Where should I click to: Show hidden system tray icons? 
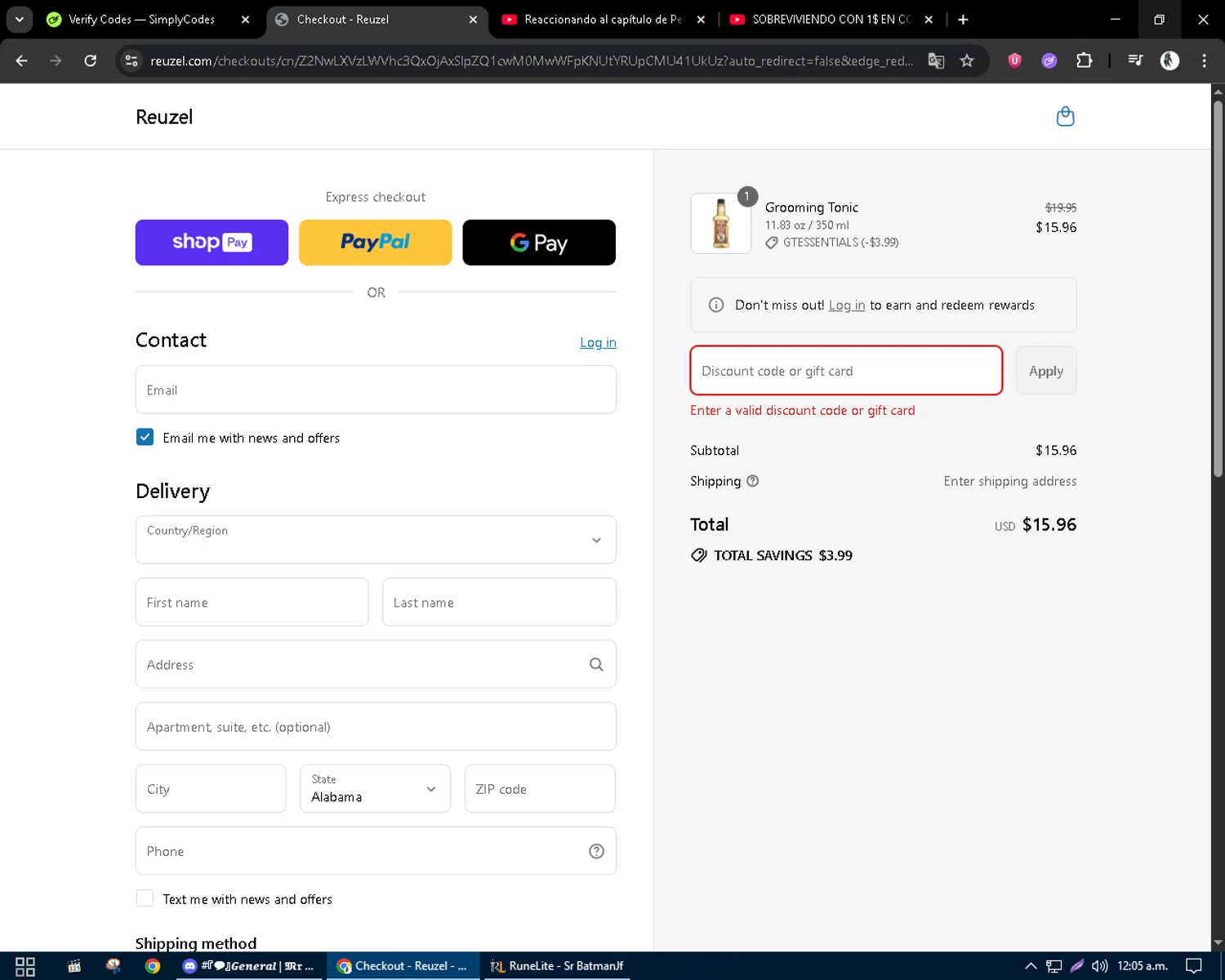click(1031, 966)
